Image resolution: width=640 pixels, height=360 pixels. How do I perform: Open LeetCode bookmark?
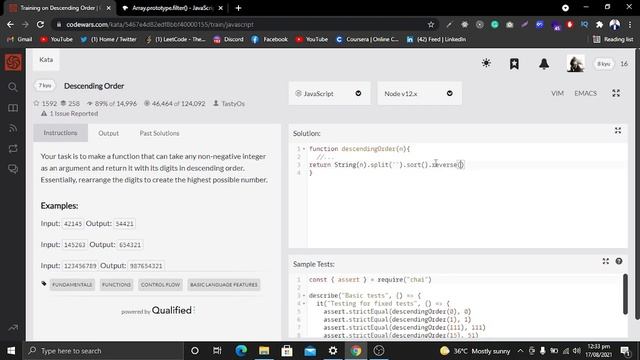pyautogui.click(x=176, y=39)
